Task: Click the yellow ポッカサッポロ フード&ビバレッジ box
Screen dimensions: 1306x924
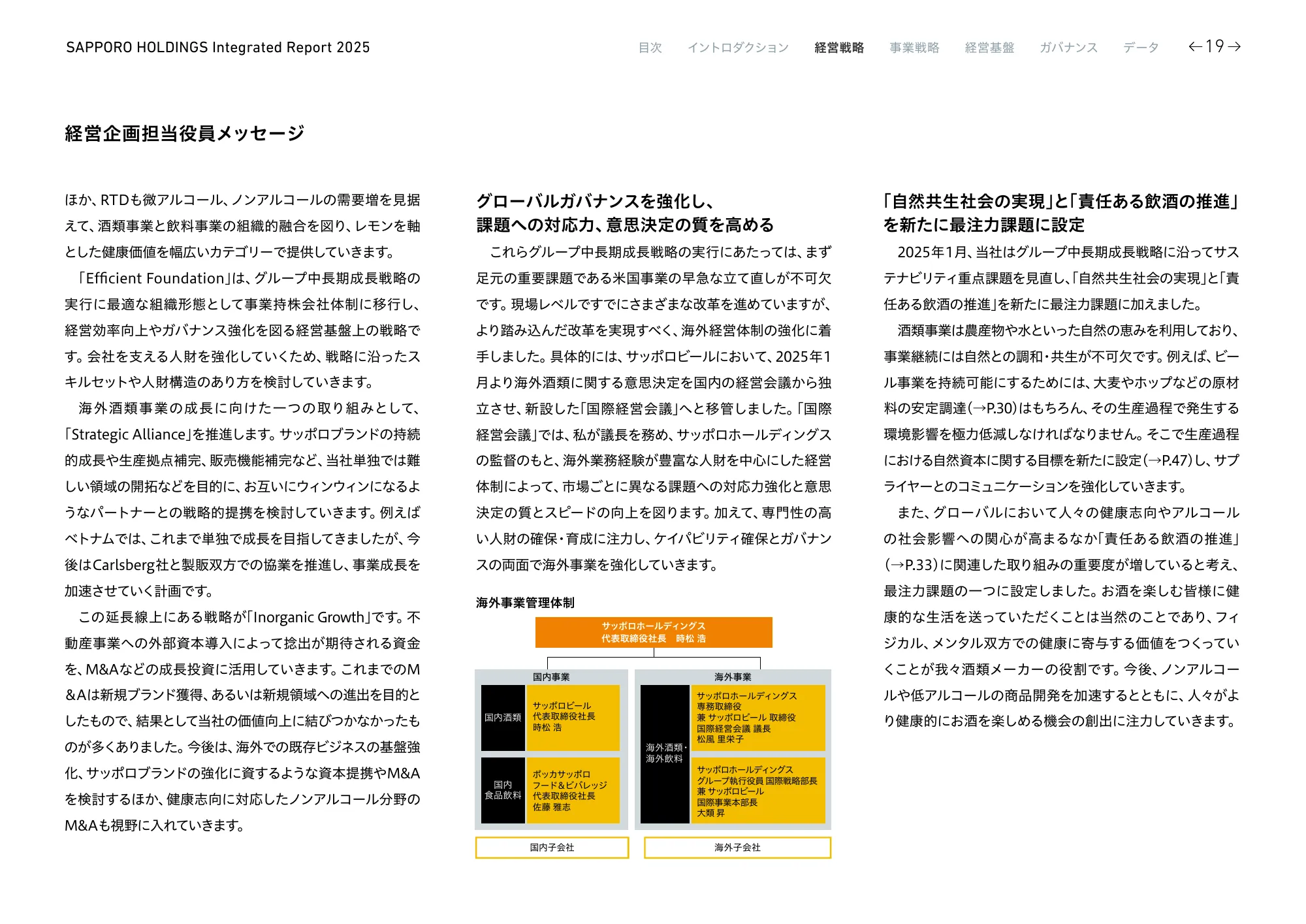Action: click(573, 790)
